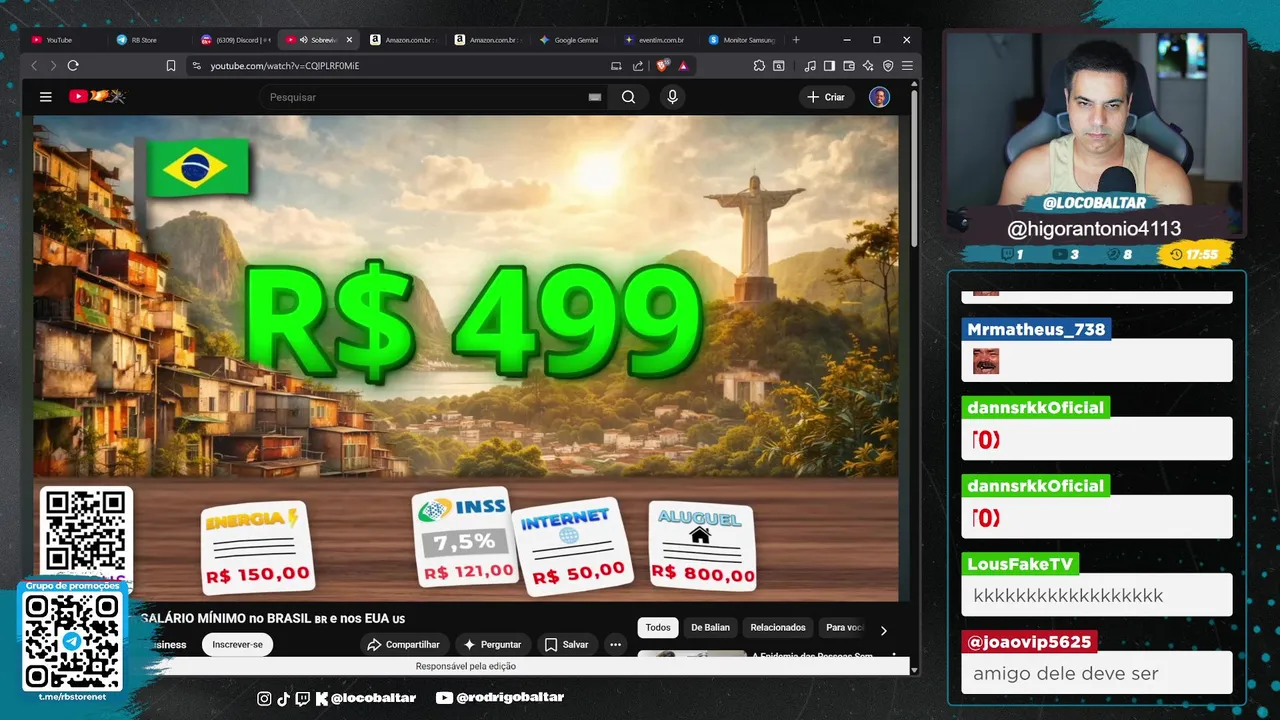Click the chat username LousFakeTV
Viewport: 1280px width, 720px height.
coord(1020,564)
